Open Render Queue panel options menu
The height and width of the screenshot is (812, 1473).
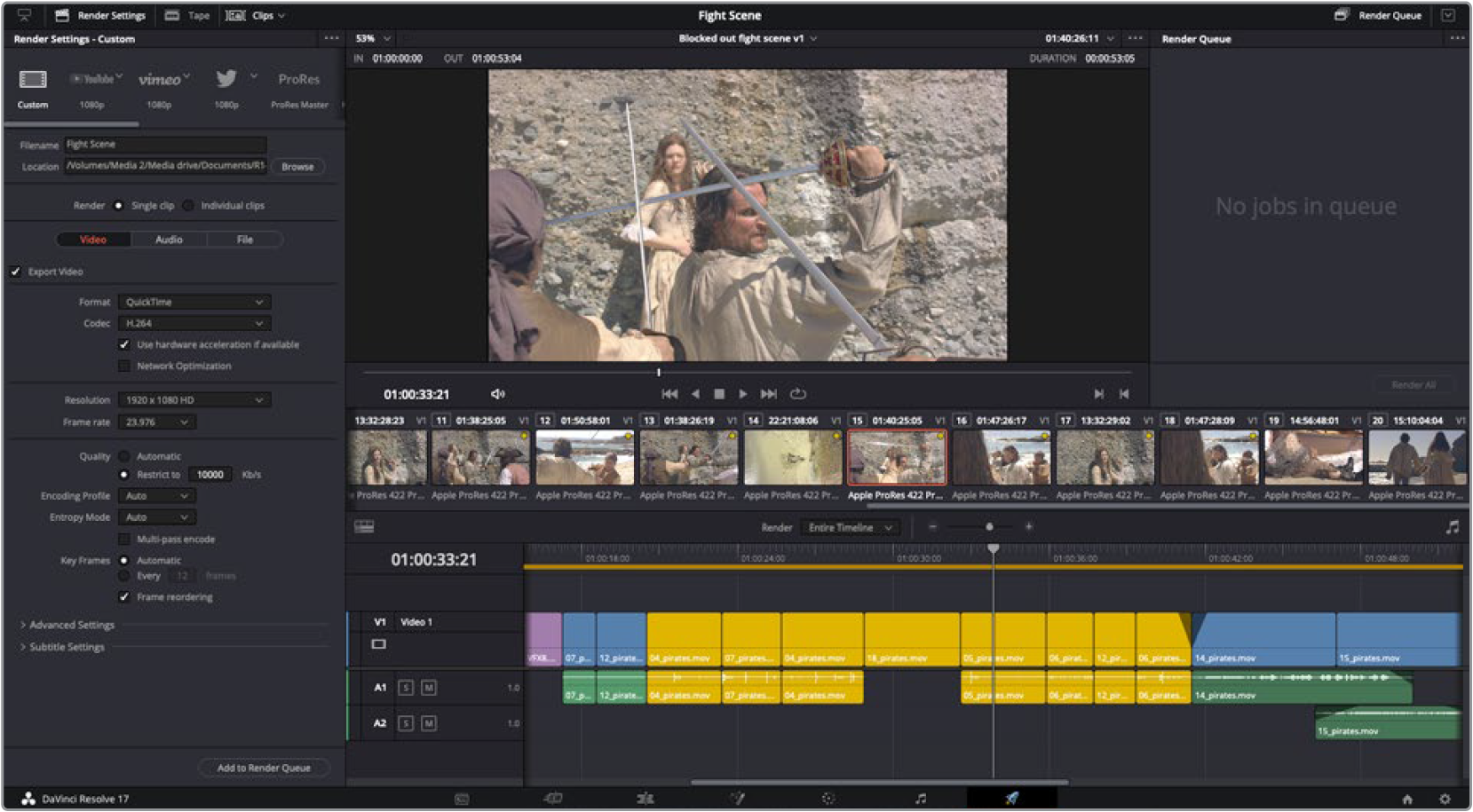(1457, 39)
